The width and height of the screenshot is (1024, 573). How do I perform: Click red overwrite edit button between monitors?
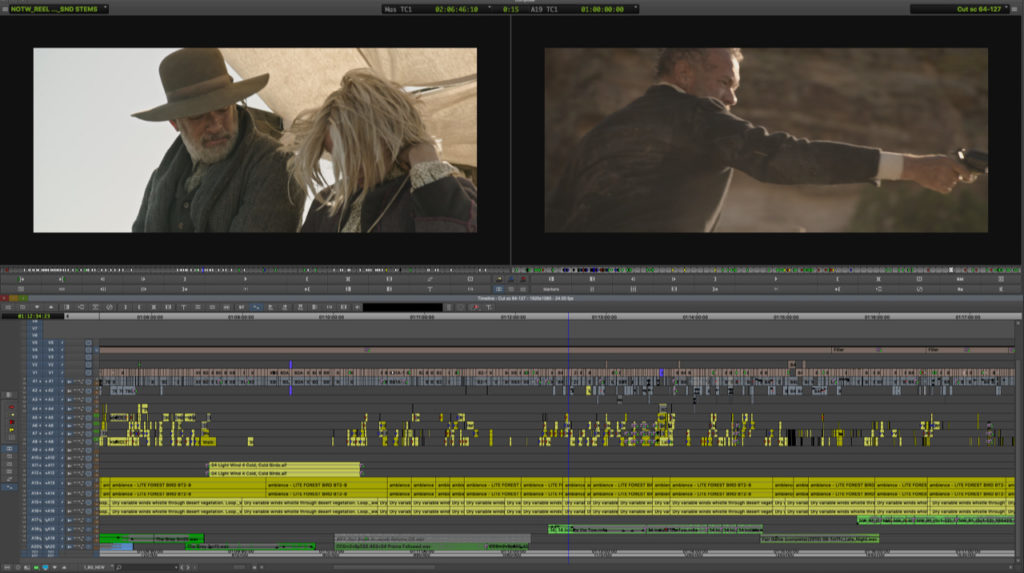click(x=523, y=279)
